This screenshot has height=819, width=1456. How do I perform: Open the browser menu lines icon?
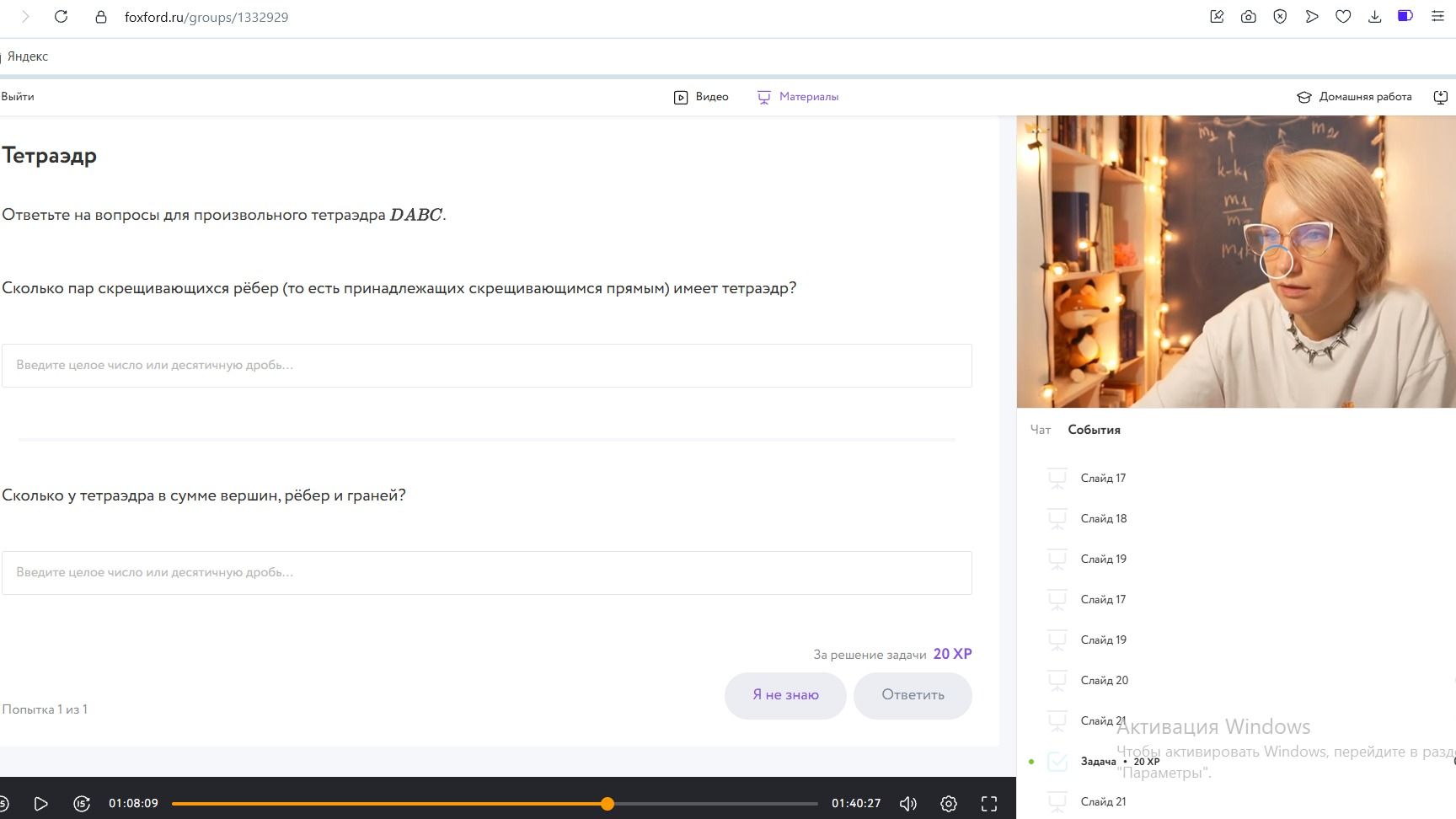(1437, 17)
